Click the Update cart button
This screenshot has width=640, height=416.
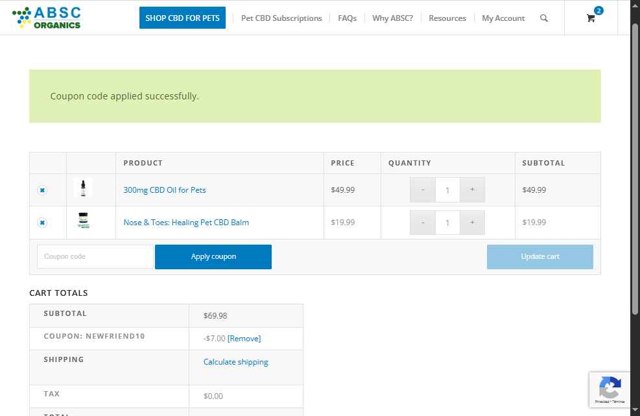click(x=540, y=257)
